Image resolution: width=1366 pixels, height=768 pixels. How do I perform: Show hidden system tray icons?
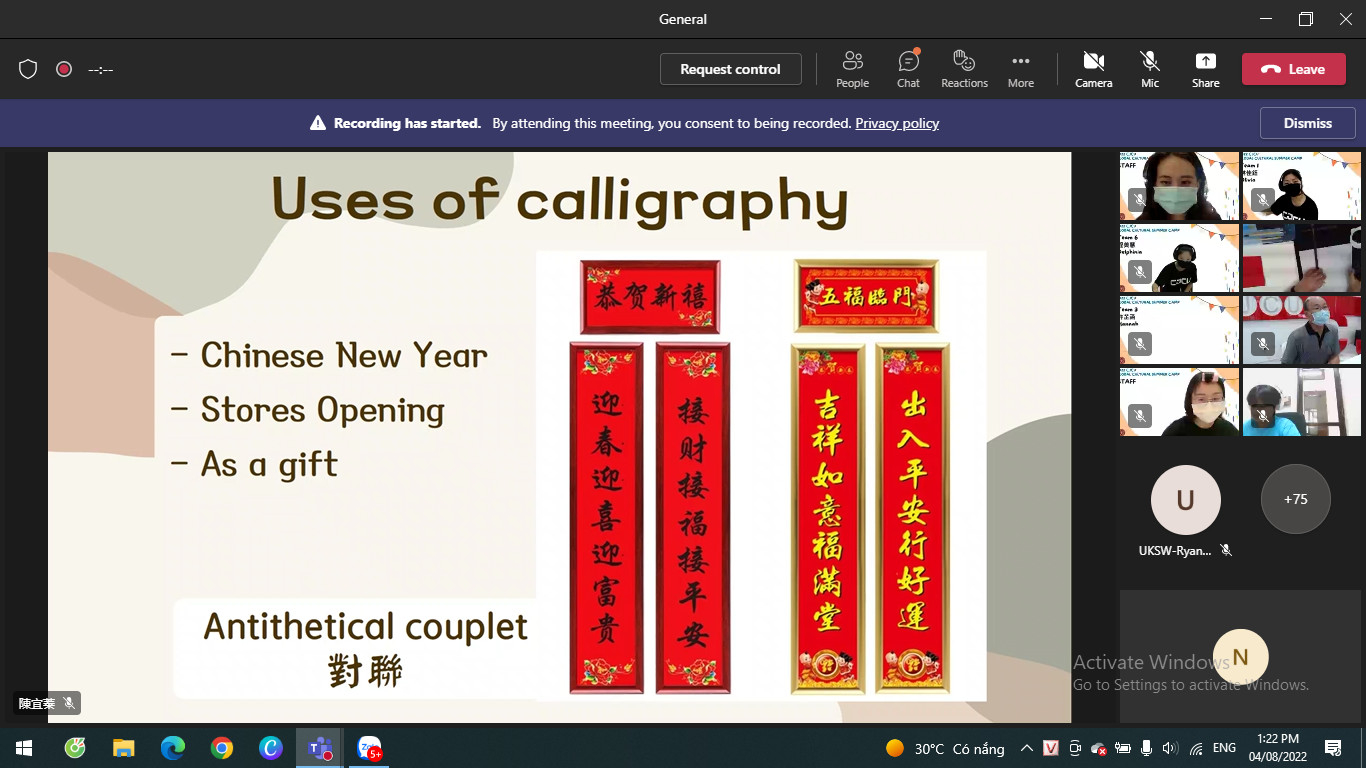pos(1026,748)
